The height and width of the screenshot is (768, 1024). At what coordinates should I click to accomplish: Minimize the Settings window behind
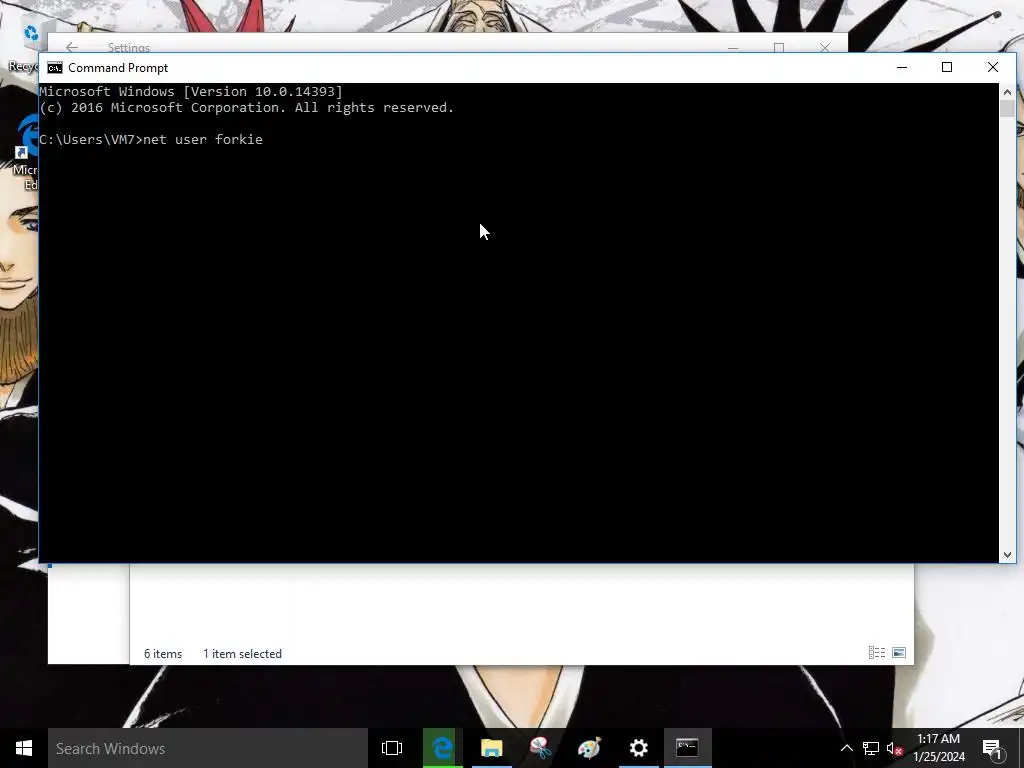click(733, 48)
